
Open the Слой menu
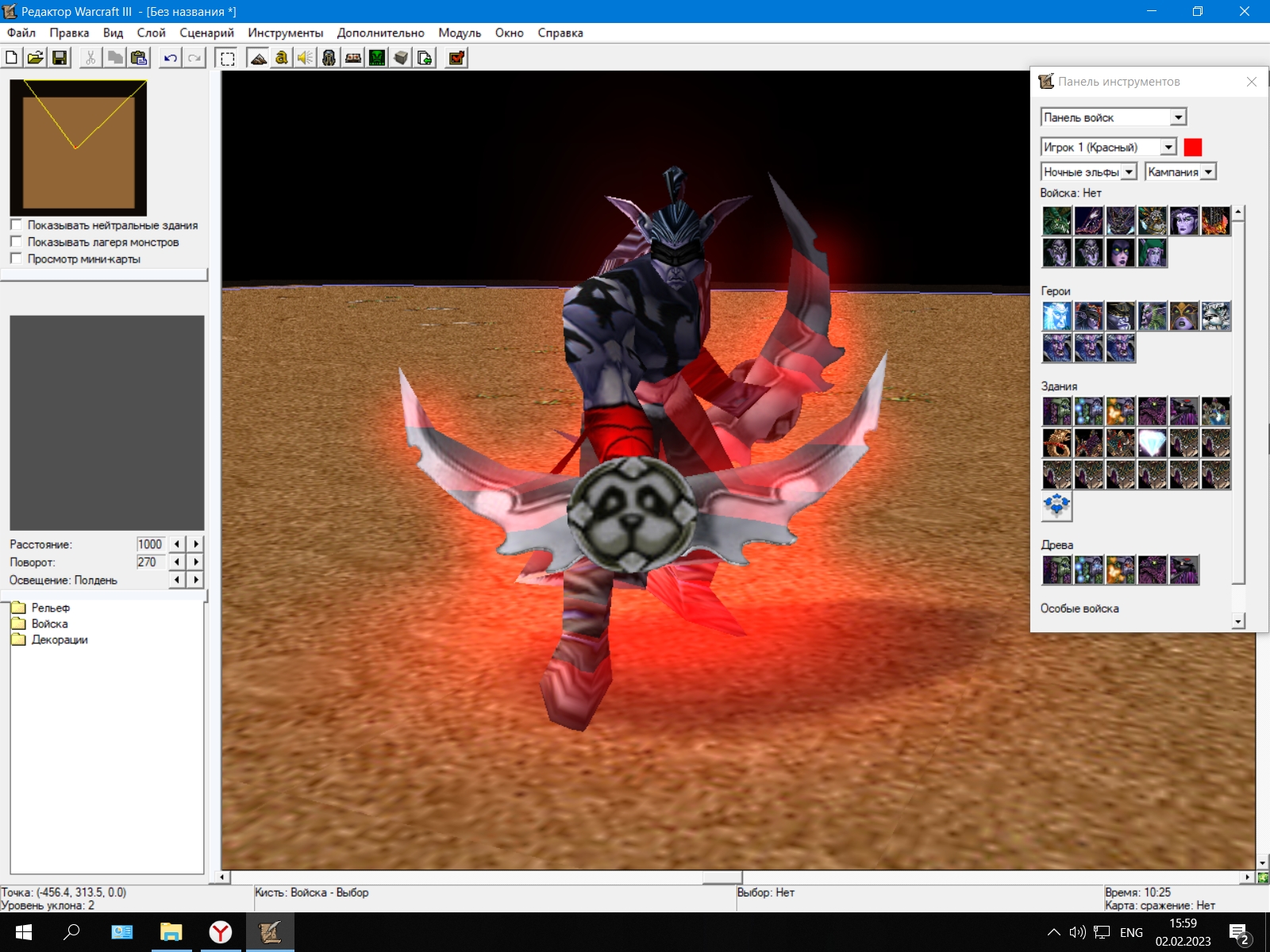click(x=151, y=33)
